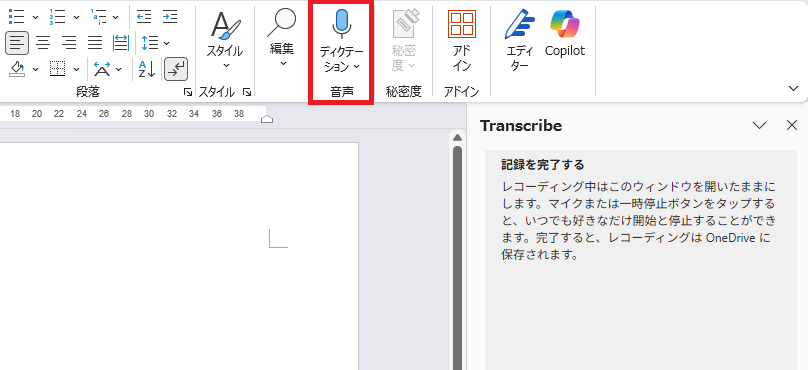
Task: Open the エディター tool
Action: click(519, 40)
